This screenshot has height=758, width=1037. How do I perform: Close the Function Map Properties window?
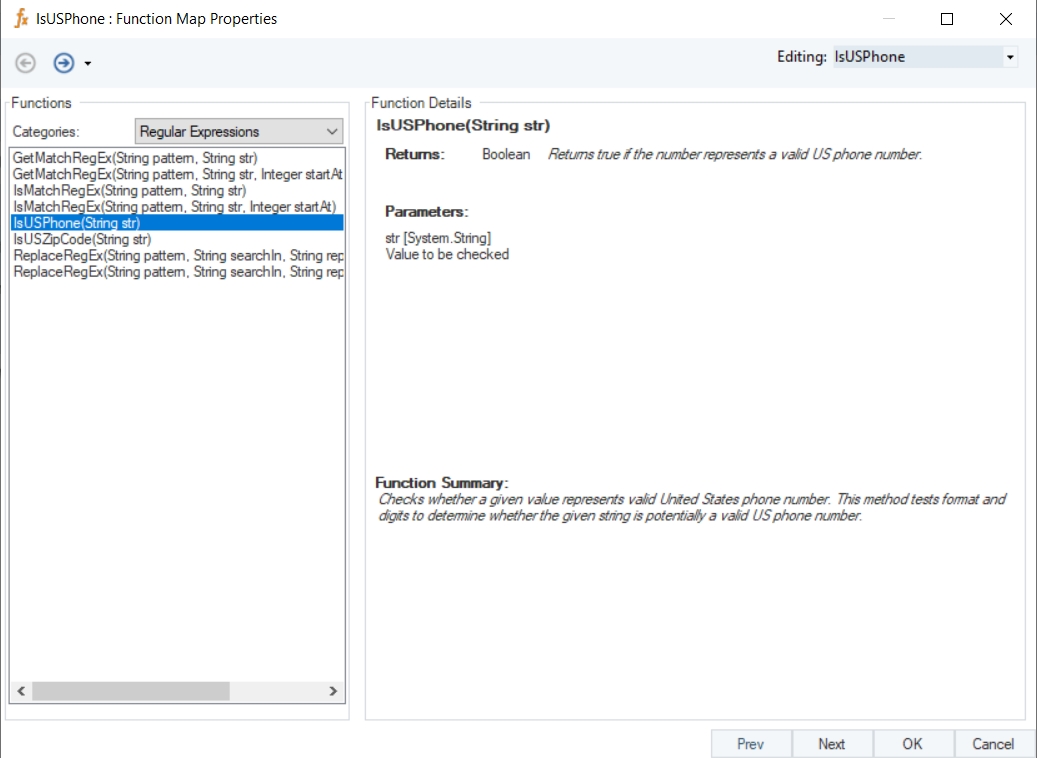(x=1006, y=19)
